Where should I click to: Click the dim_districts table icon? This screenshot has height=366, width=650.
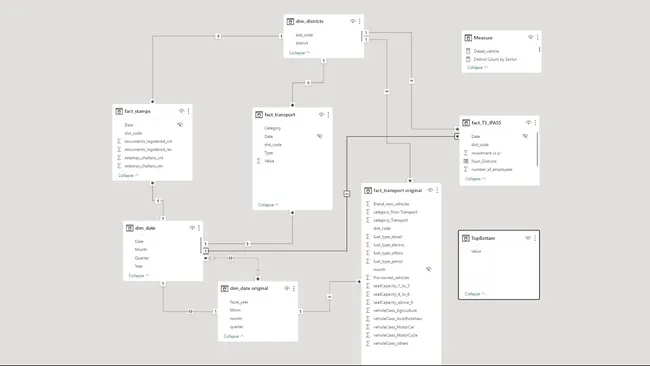pyautogui.click(x=290, y=21)
